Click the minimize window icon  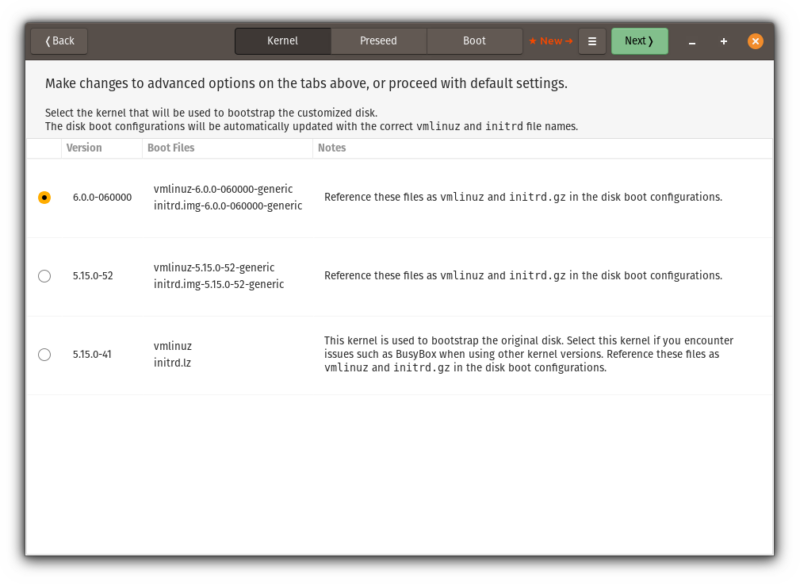(x=691, y=41)
